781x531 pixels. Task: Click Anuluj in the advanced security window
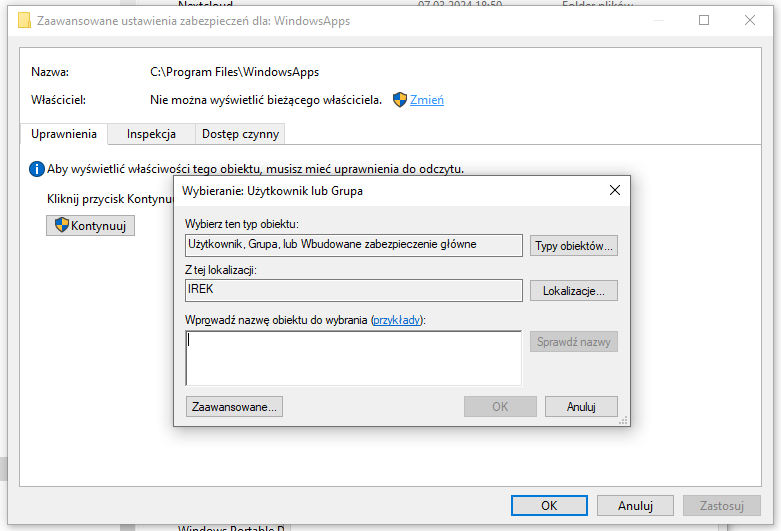(635, 506)
